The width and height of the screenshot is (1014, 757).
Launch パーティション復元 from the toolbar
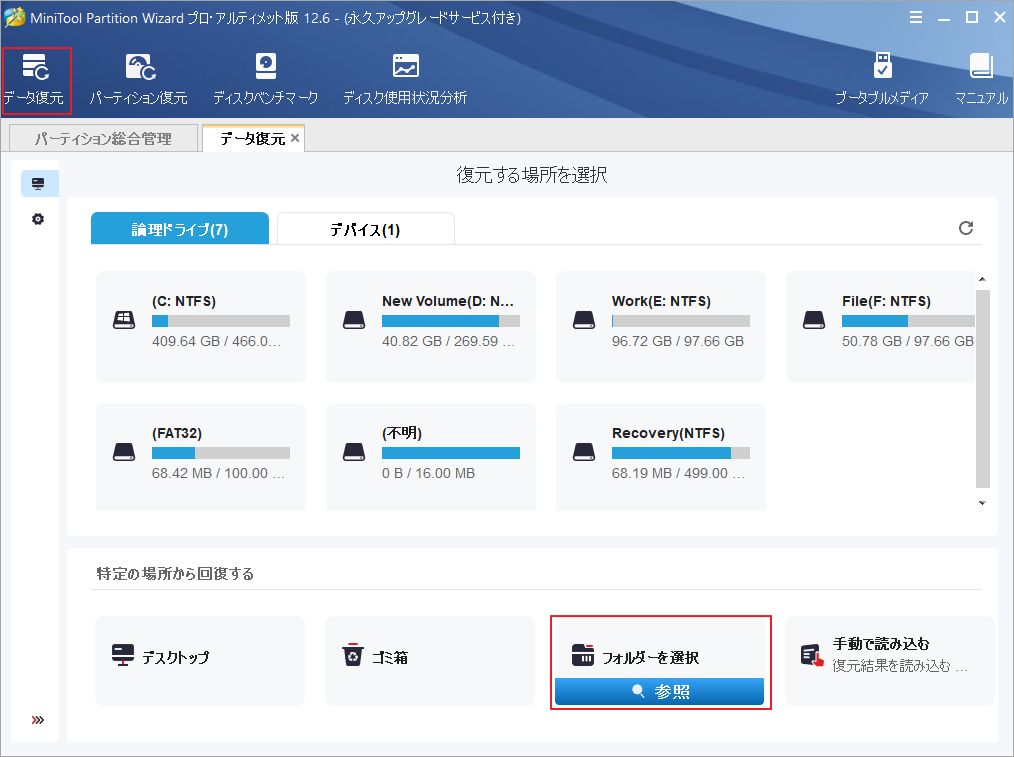tap(139, 80)
